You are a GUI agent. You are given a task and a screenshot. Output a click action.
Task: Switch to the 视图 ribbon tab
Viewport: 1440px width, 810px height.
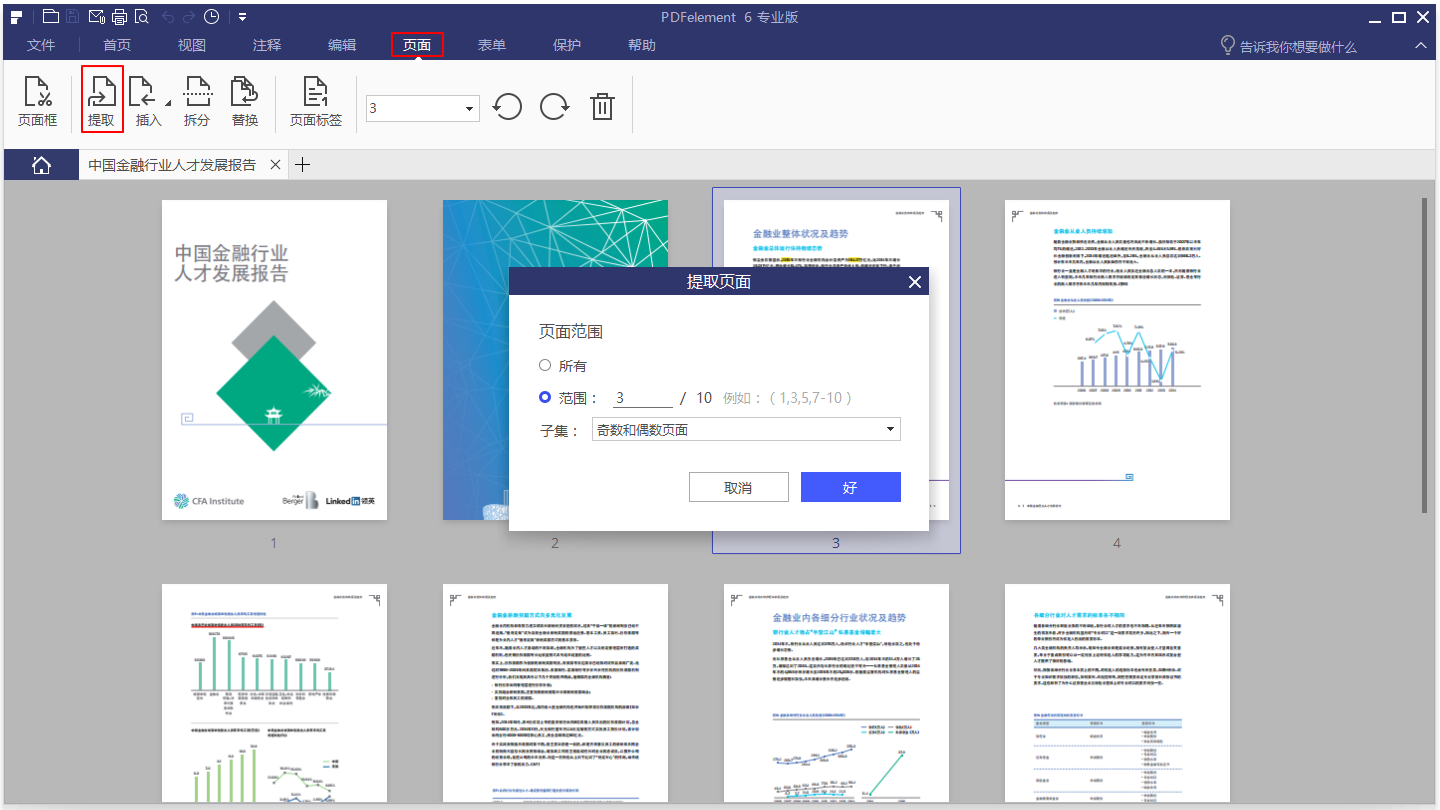192,45
